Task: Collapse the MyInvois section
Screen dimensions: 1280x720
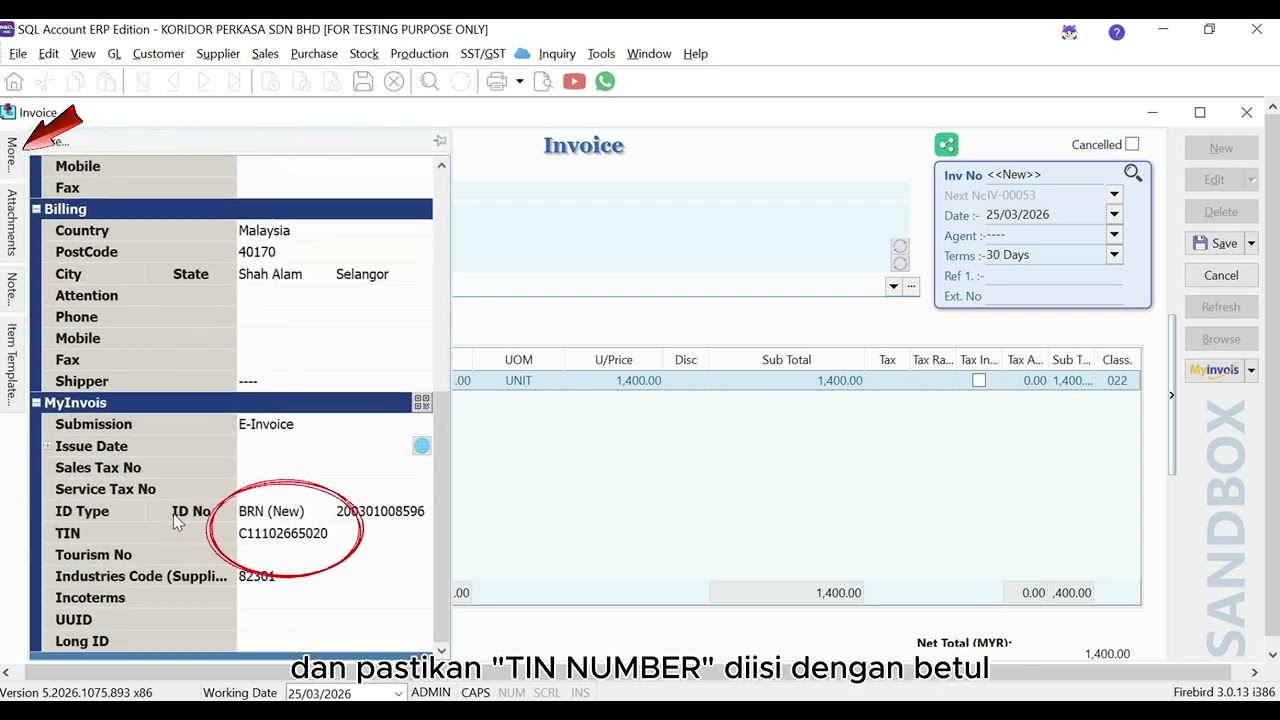Action: (36, 403)
